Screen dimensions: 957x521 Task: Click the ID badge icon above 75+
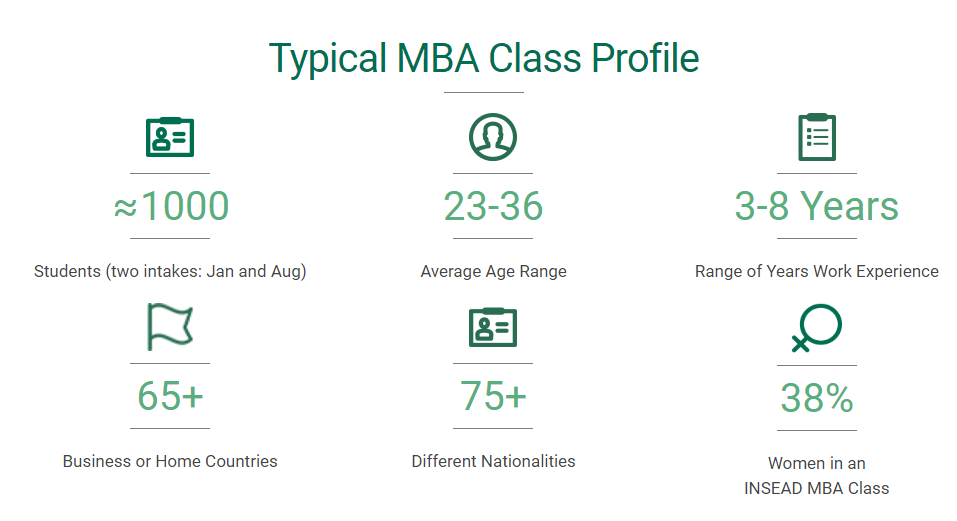tap(493, 327)
